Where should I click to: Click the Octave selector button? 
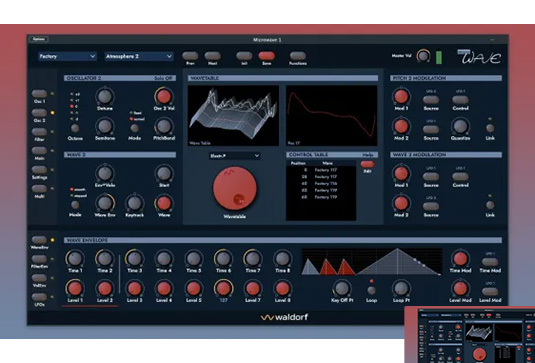tap(75, 128)
